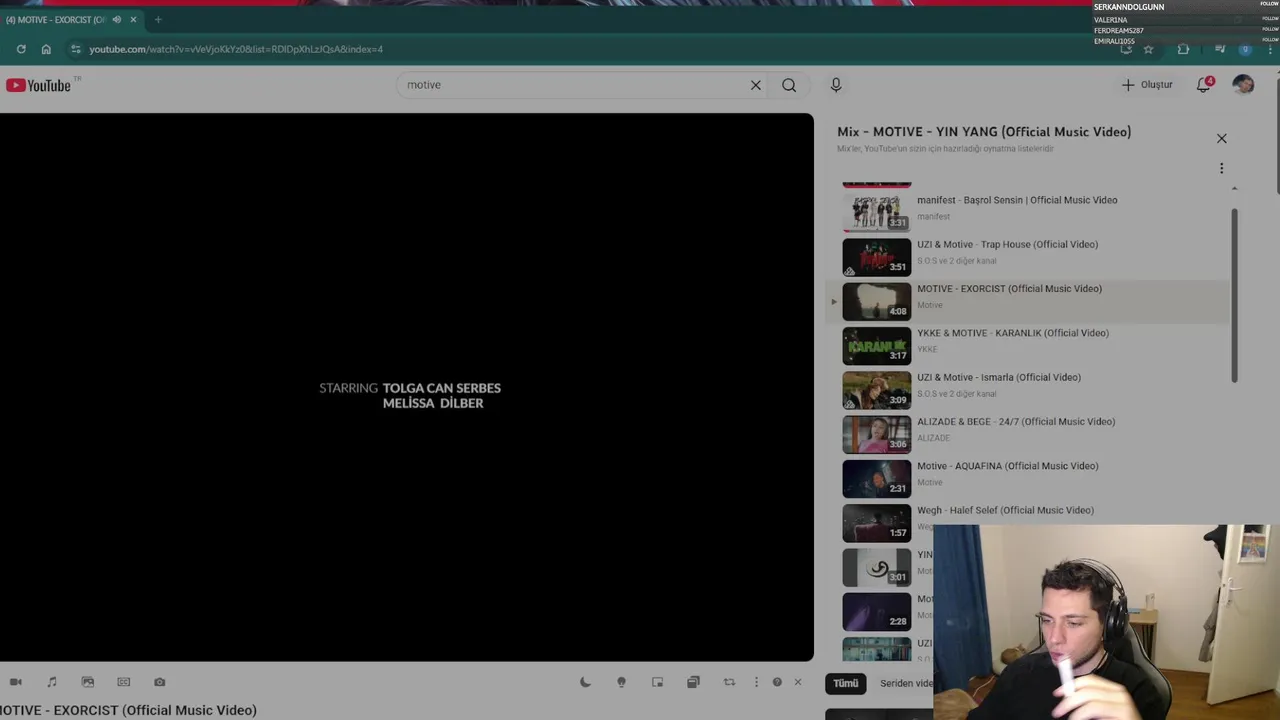Image resolution: width=1280 pixels, height=720 pixels.
Task: Open browser media control icon
Action: click(x=1220, y=49)
